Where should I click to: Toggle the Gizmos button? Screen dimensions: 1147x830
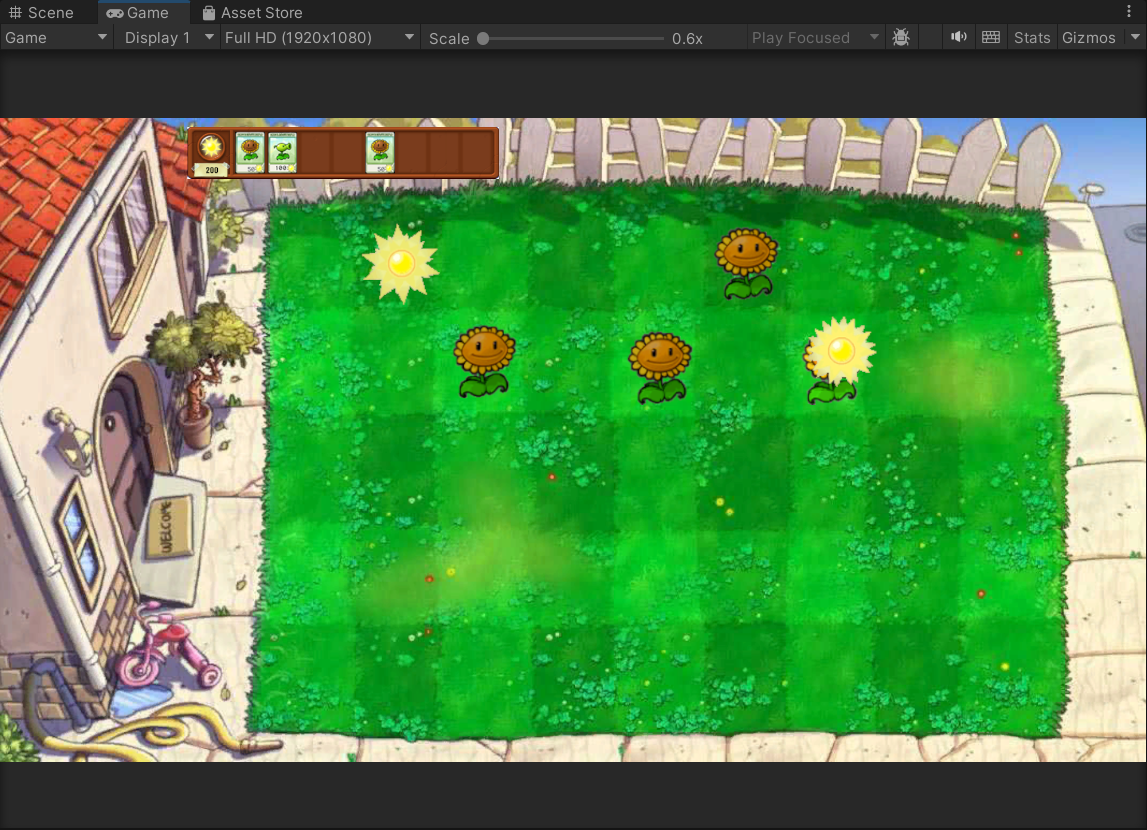point(1088,38)
